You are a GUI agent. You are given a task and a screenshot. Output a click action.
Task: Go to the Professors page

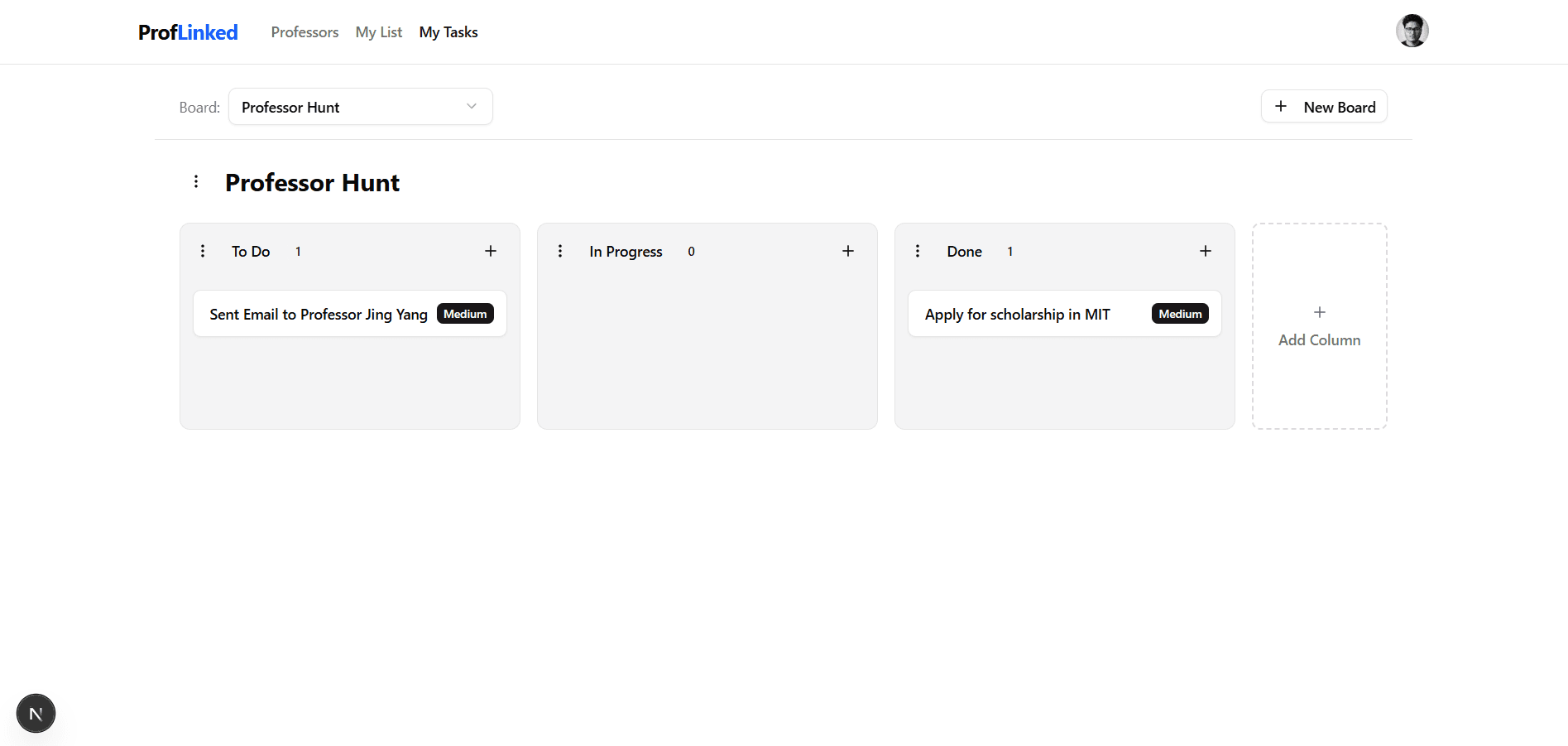pyautogui.click(x=304, y=32)
